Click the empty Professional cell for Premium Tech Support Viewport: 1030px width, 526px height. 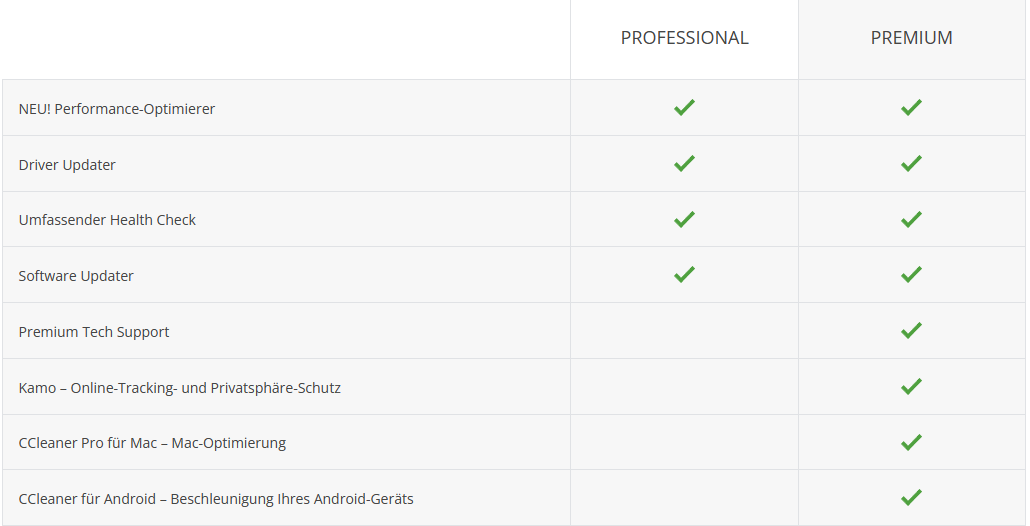(684, 331)
